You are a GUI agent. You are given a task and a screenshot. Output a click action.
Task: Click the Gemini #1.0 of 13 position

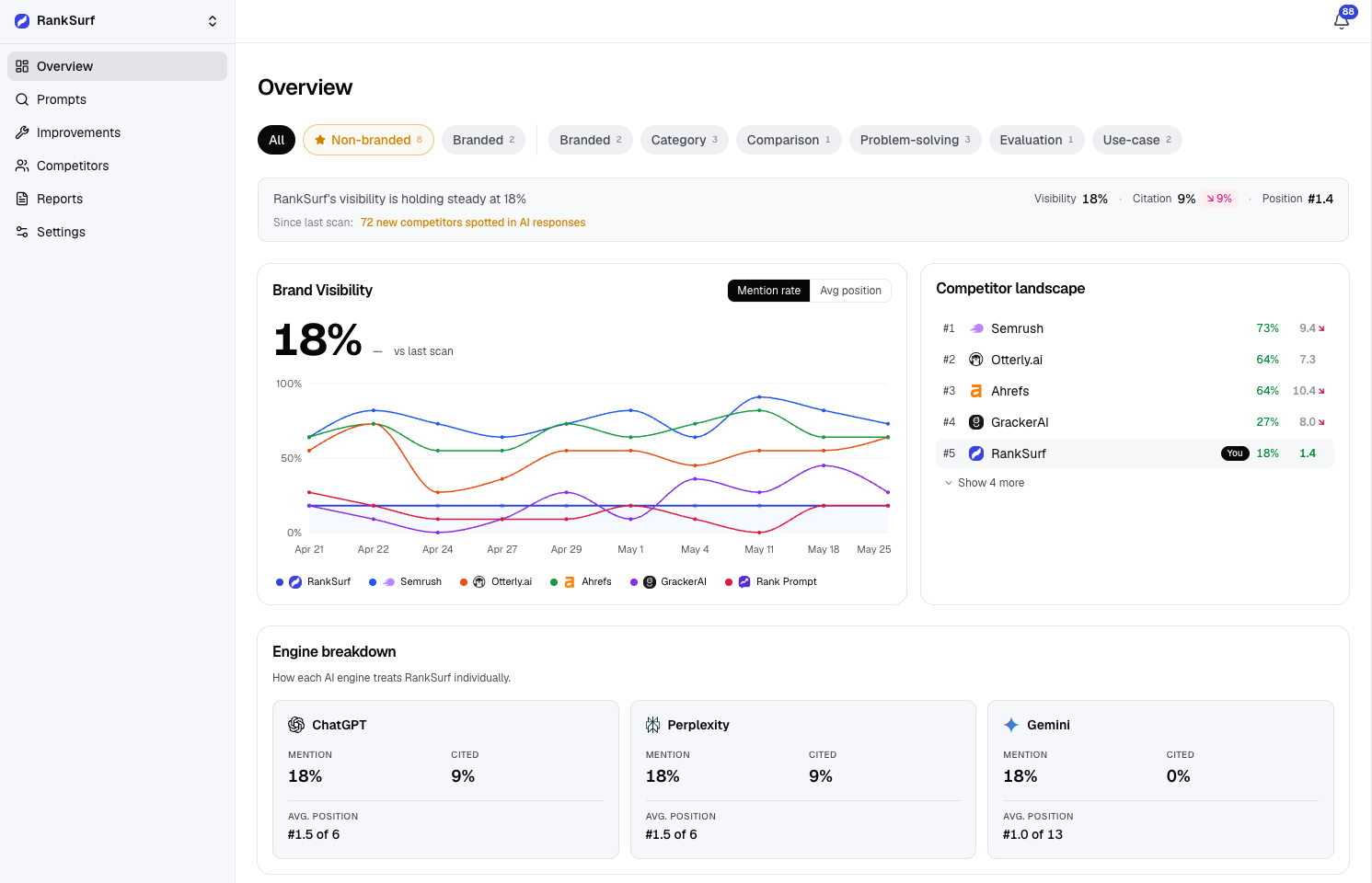coord(1032,834)
